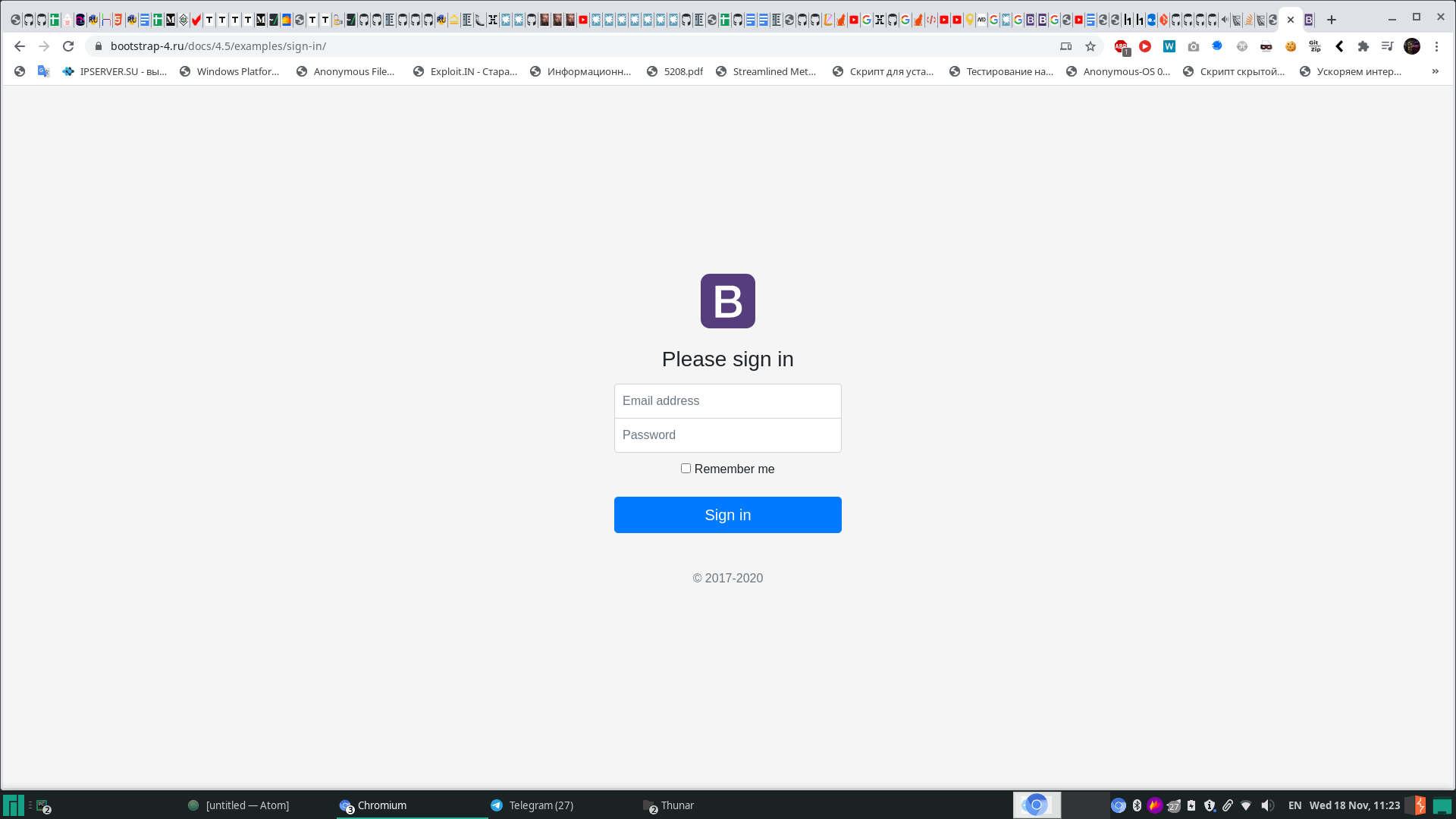Click the © 2017-2020 footer text
Image resolution: width=1456 pixels, height=819 pixels.
pos(728,578)
